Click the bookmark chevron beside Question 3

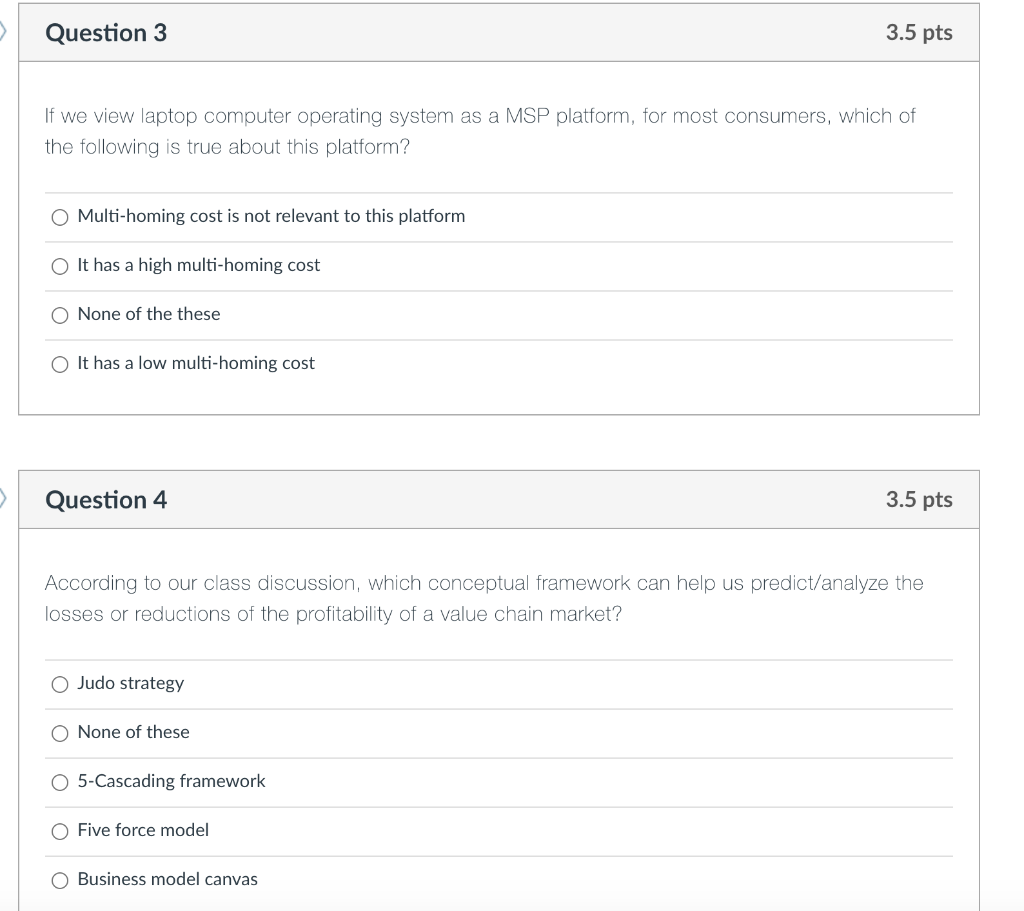tap(5, 32)
